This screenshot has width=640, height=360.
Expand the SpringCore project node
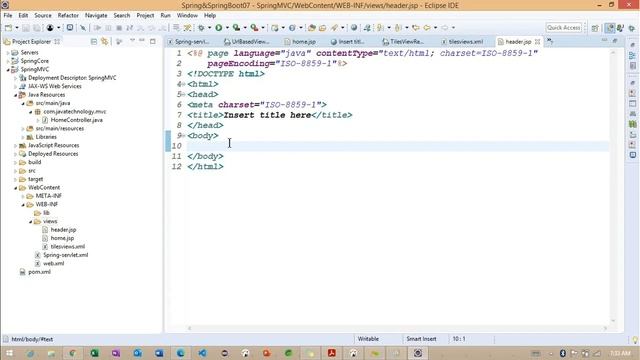[x=8, y=61]
